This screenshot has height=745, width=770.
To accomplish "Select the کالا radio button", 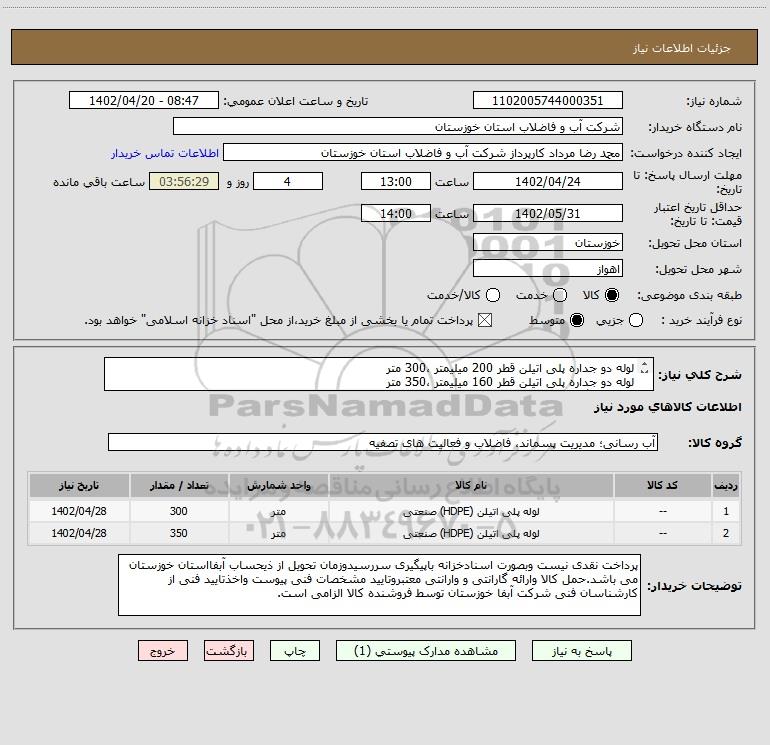I will tap(612, 295).
